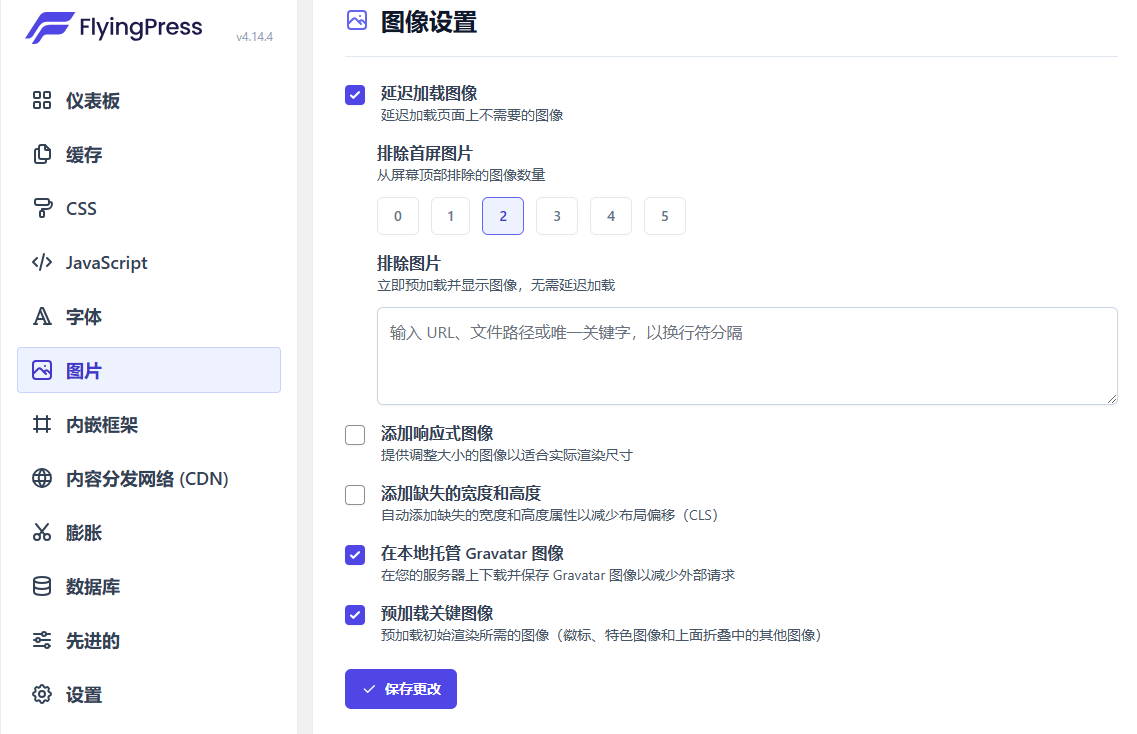The image size is (1137, 734).
Task: Click the 字体 fonts icon
Action: 40,316
